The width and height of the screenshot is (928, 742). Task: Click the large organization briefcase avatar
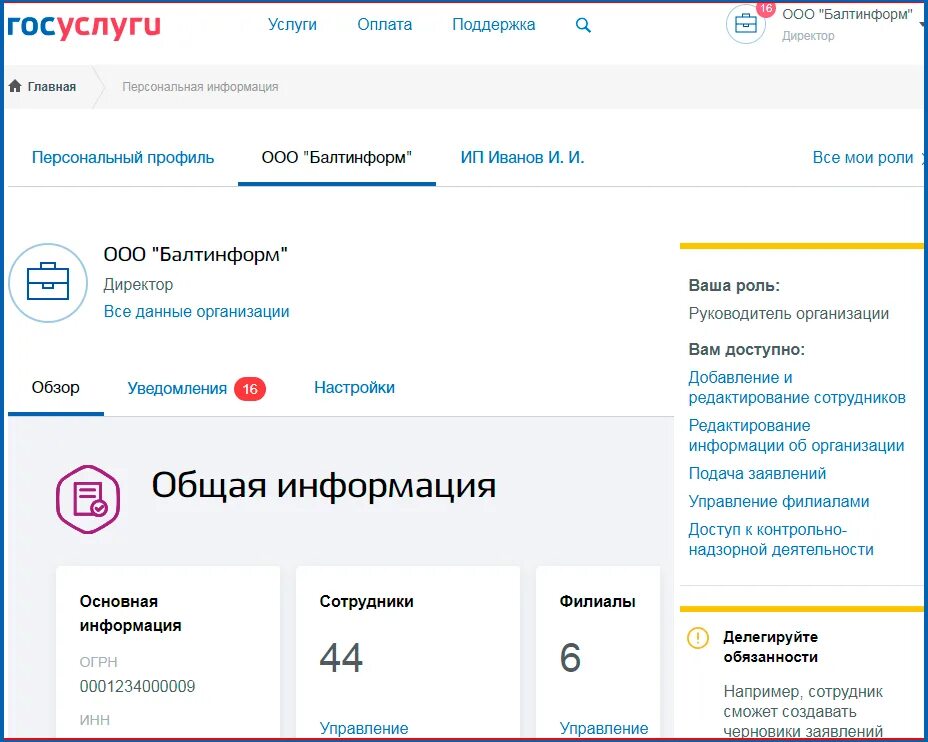48,283
